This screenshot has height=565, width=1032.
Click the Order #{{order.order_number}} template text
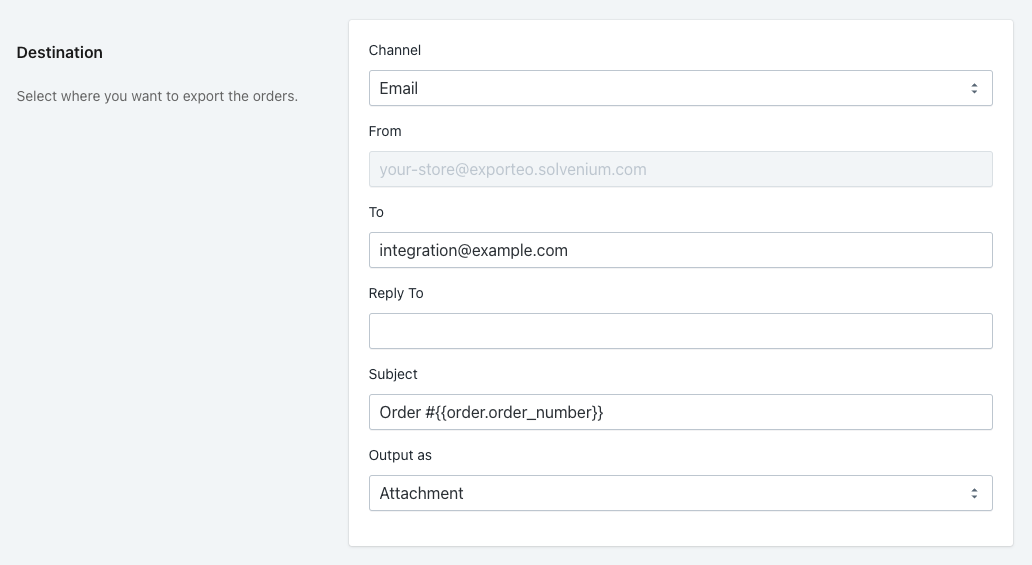491,412
